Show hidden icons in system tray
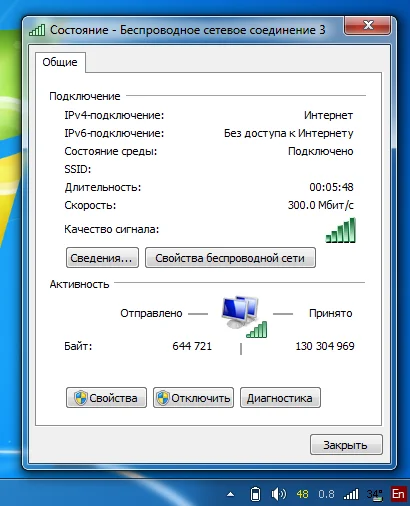Screen dimensions: 410x506 (x=230, y=494)
